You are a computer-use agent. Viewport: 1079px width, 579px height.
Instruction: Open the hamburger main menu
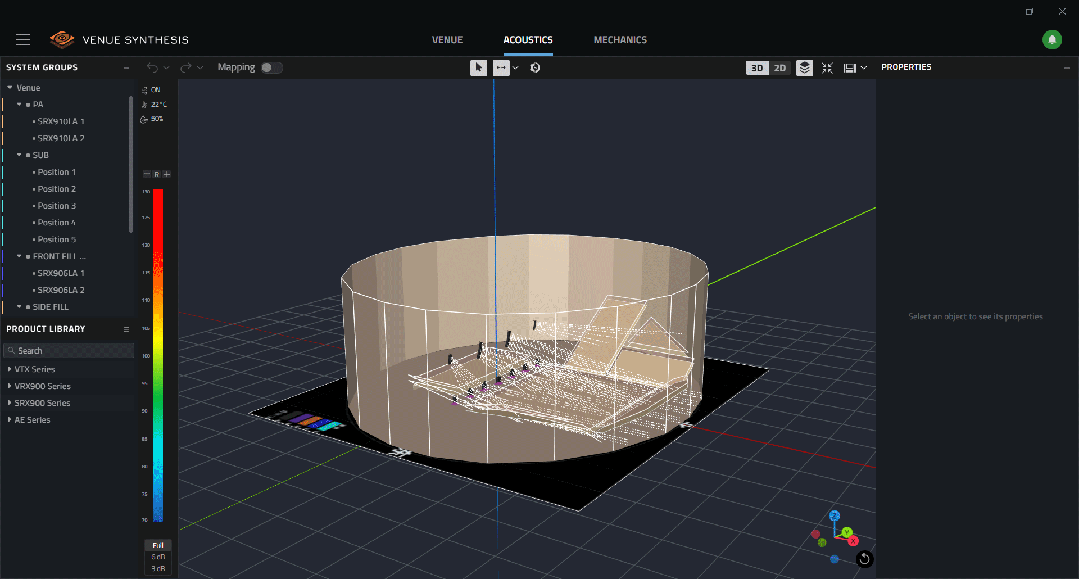23,40
